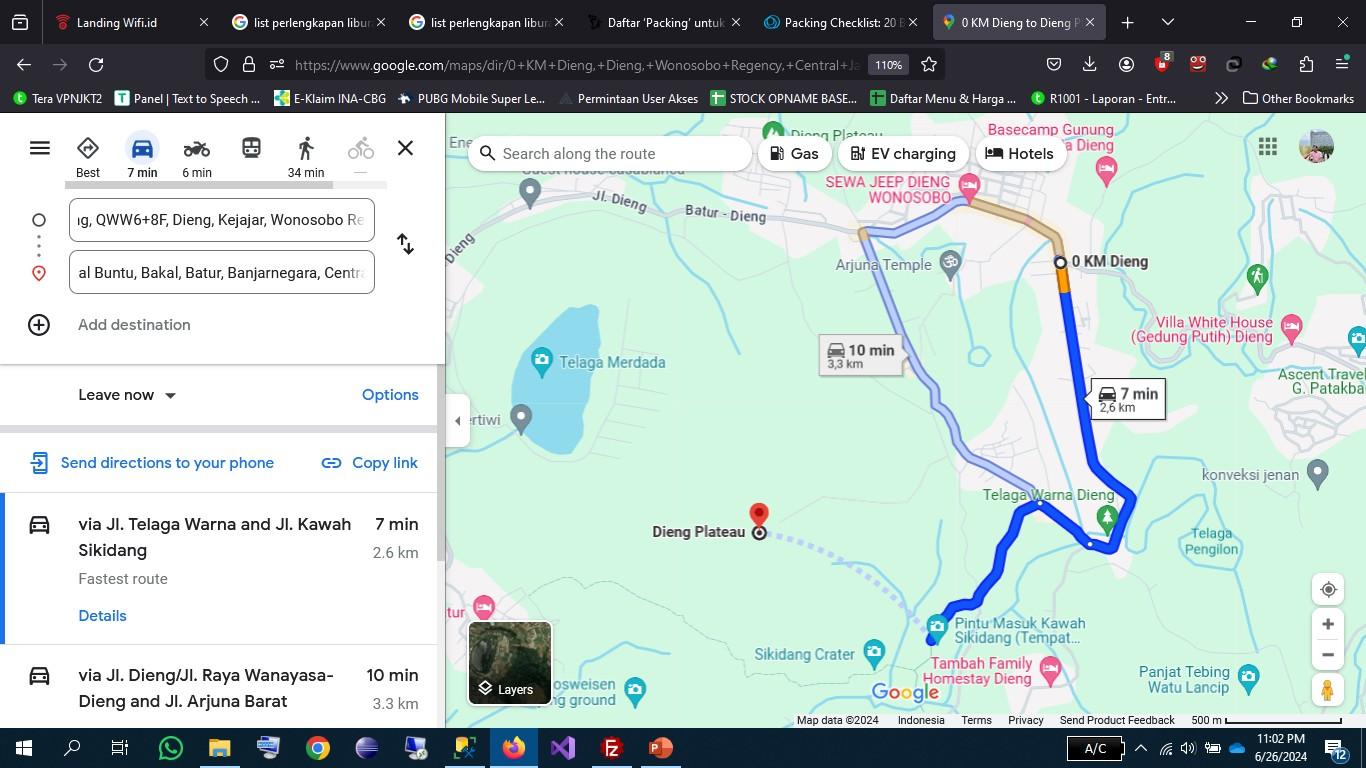Reload the current page
Screen dimensions: 1366x768
point(96,65)
